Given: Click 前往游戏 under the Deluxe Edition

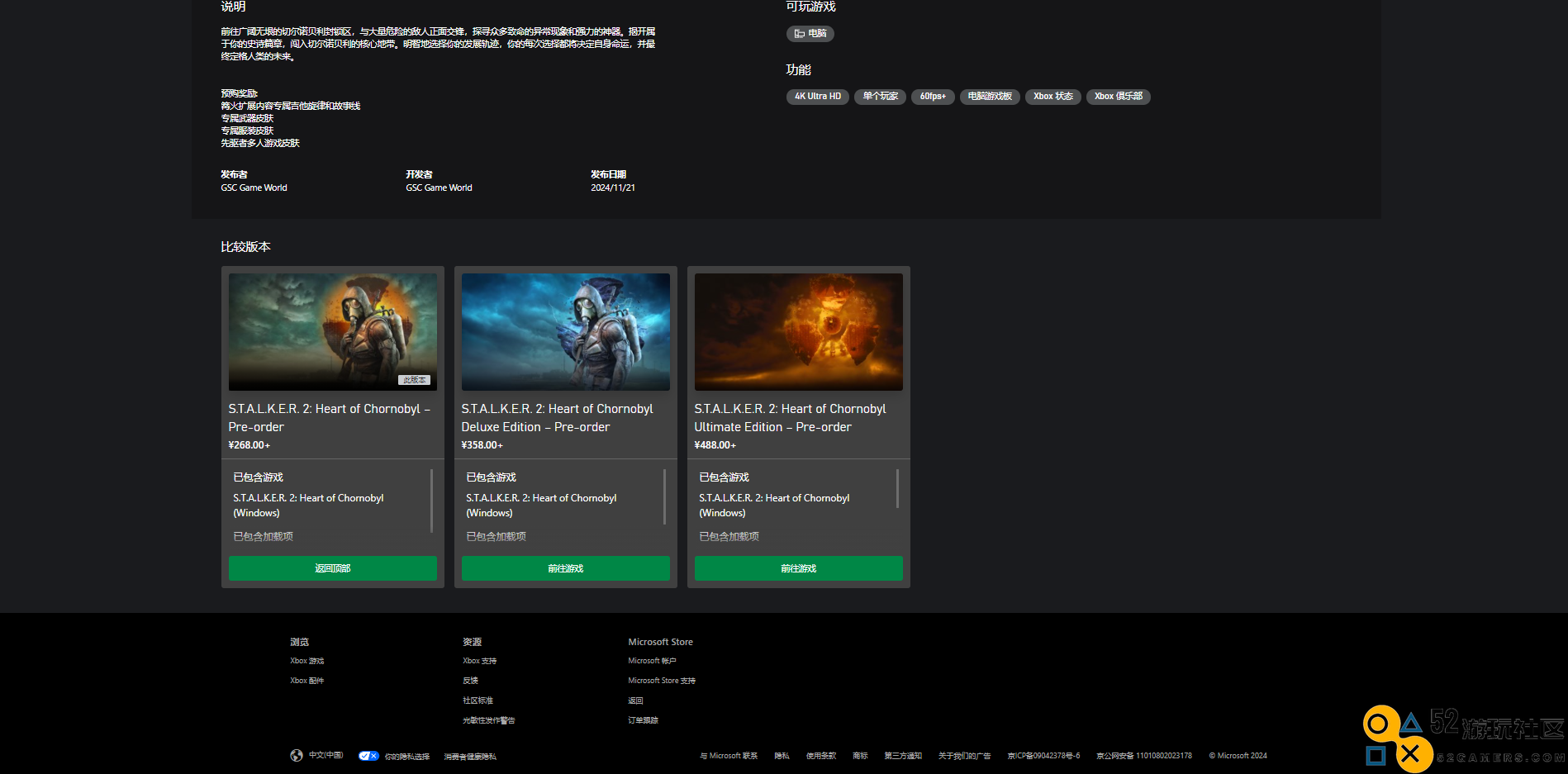Looking at the screenshot, I should (566, 568).
